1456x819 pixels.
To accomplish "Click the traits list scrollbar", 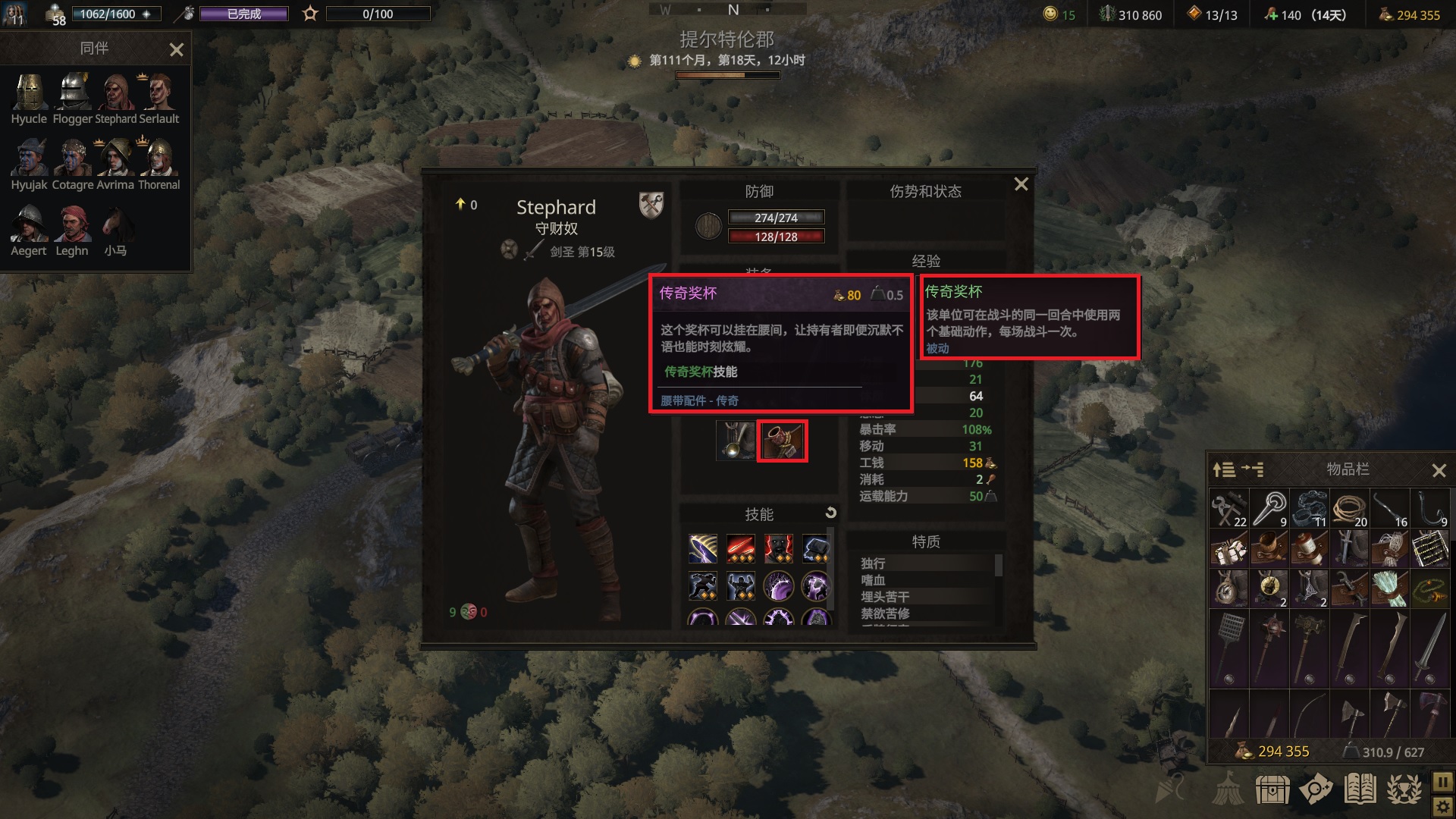I will tap(998, 565).
